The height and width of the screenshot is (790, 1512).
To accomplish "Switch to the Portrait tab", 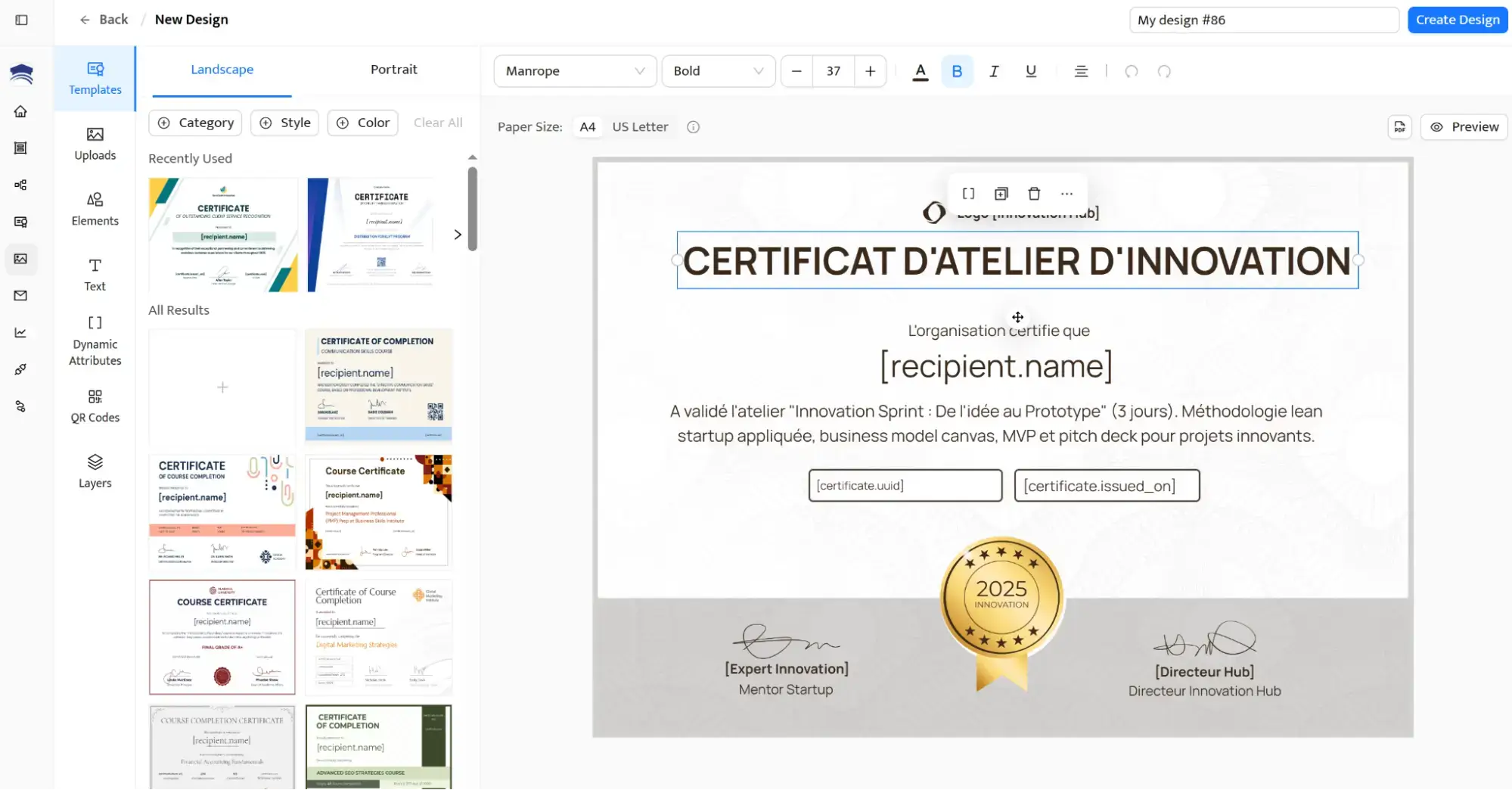I will [x=393, y=69].
